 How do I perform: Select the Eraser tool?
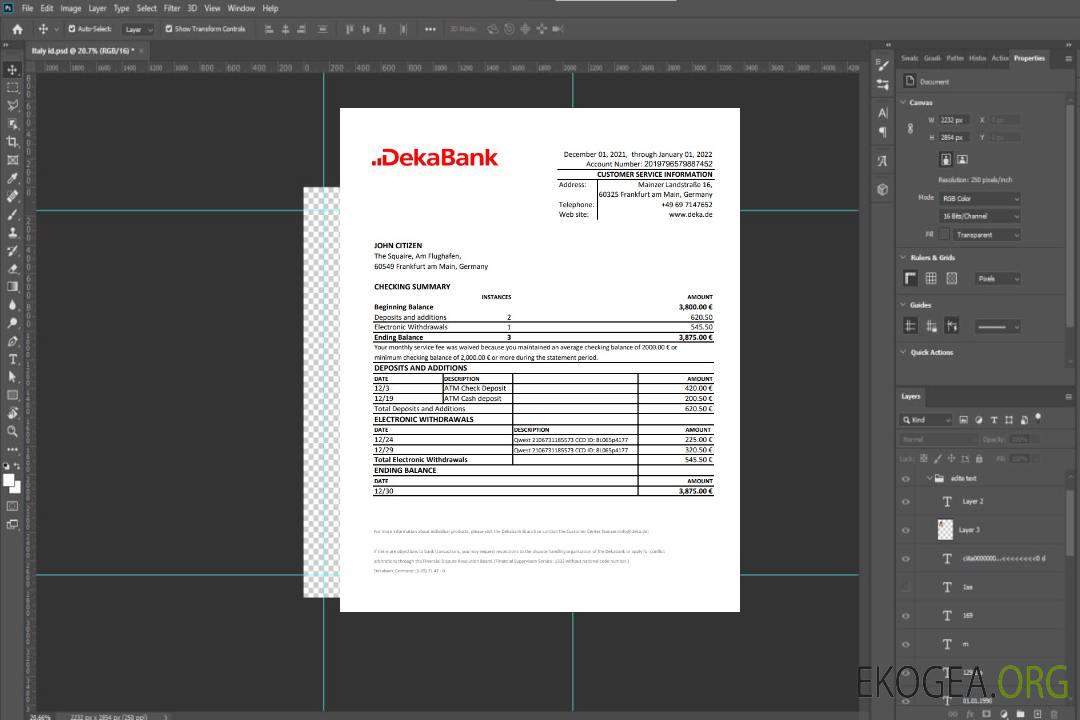12,269
